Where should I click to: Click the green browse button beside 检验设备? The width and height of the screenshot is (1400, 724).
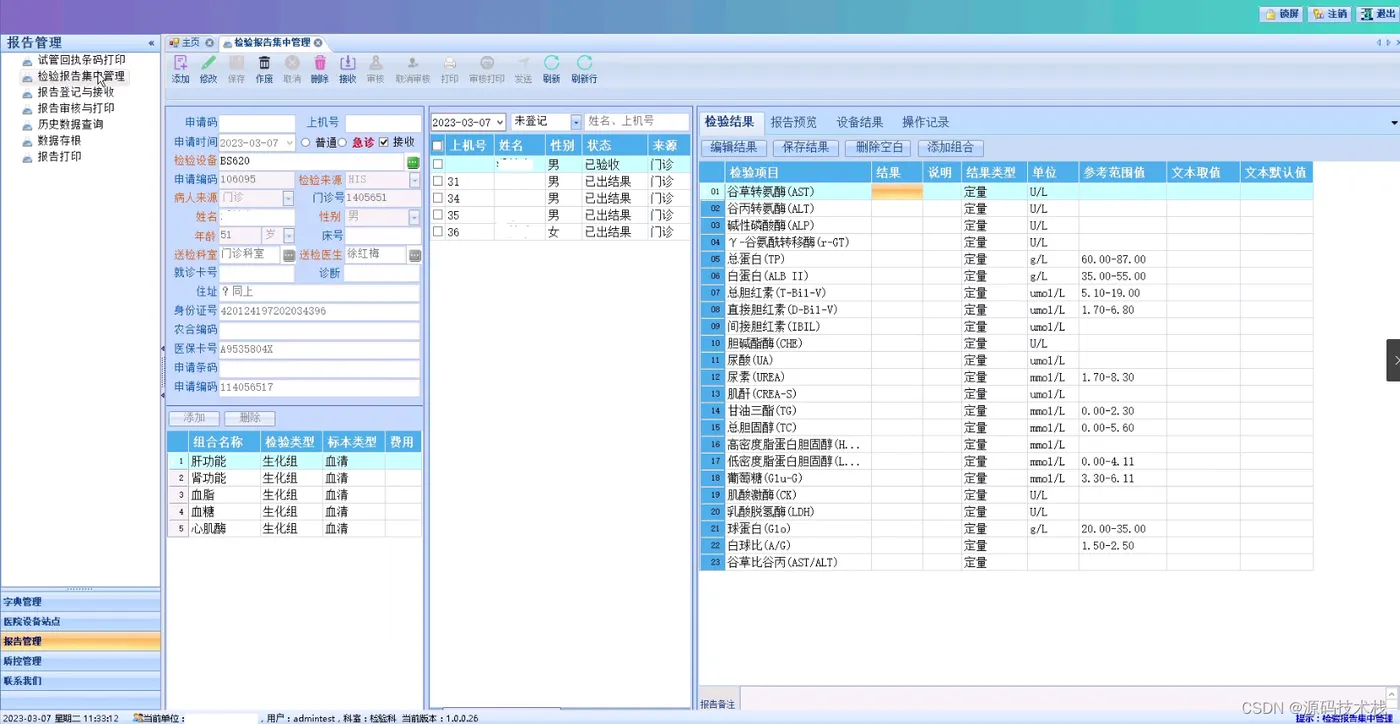click(412, 162)
